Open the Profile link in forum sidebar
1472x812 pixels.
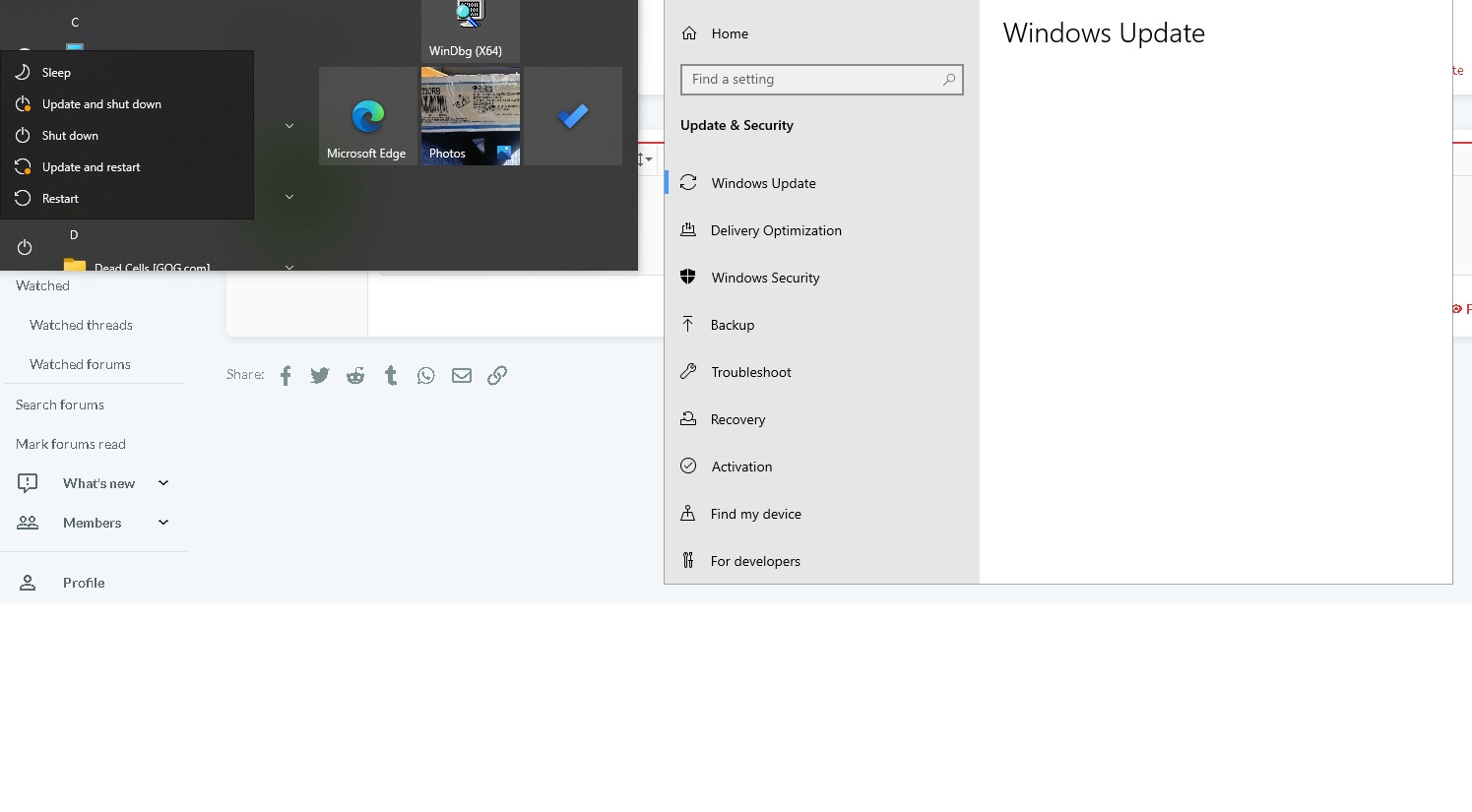84,584
